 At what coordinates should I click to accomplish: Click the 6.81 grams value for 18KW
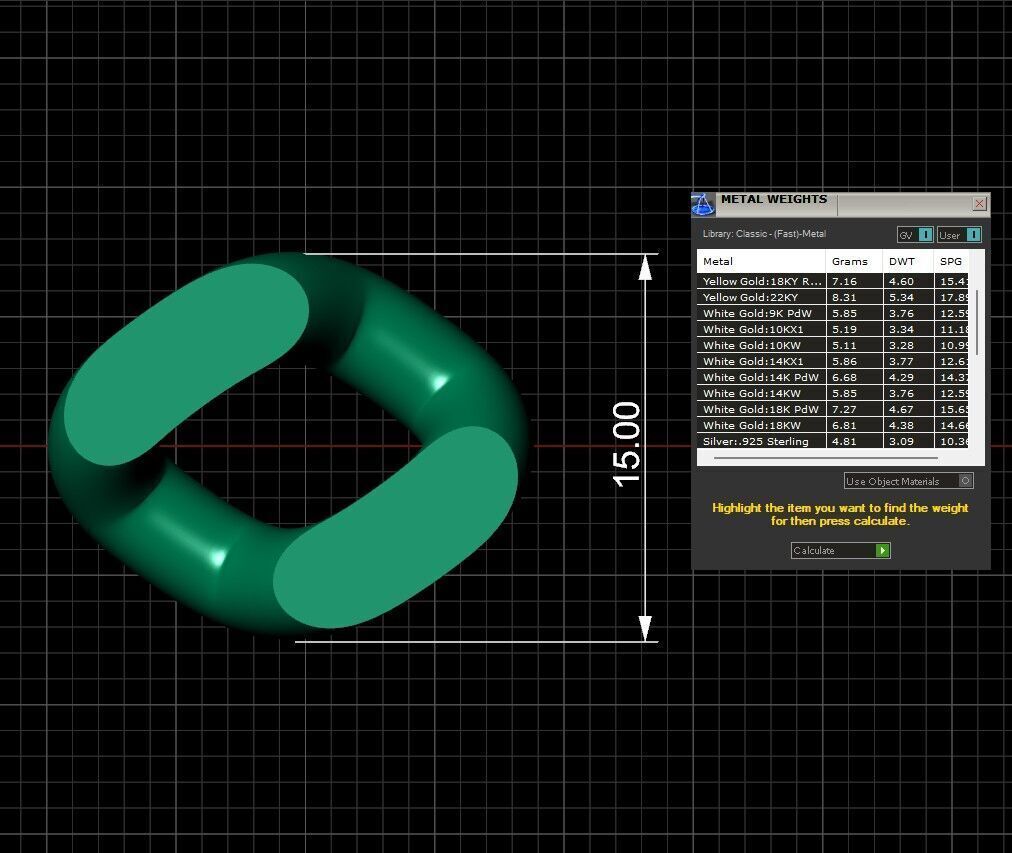(x=844, y=425)
